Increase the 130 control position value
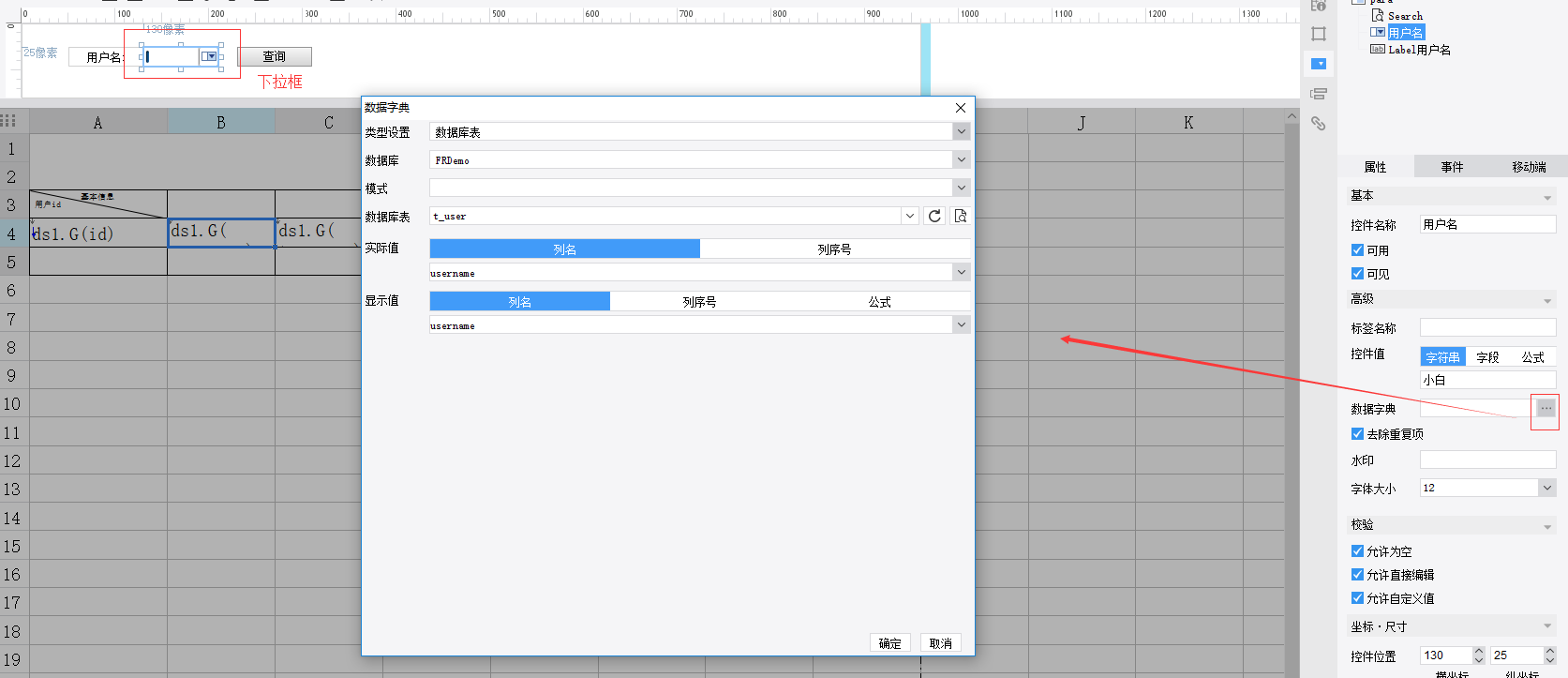Viewport: 1568px width, 678px height. click(x=1478, y=651)
